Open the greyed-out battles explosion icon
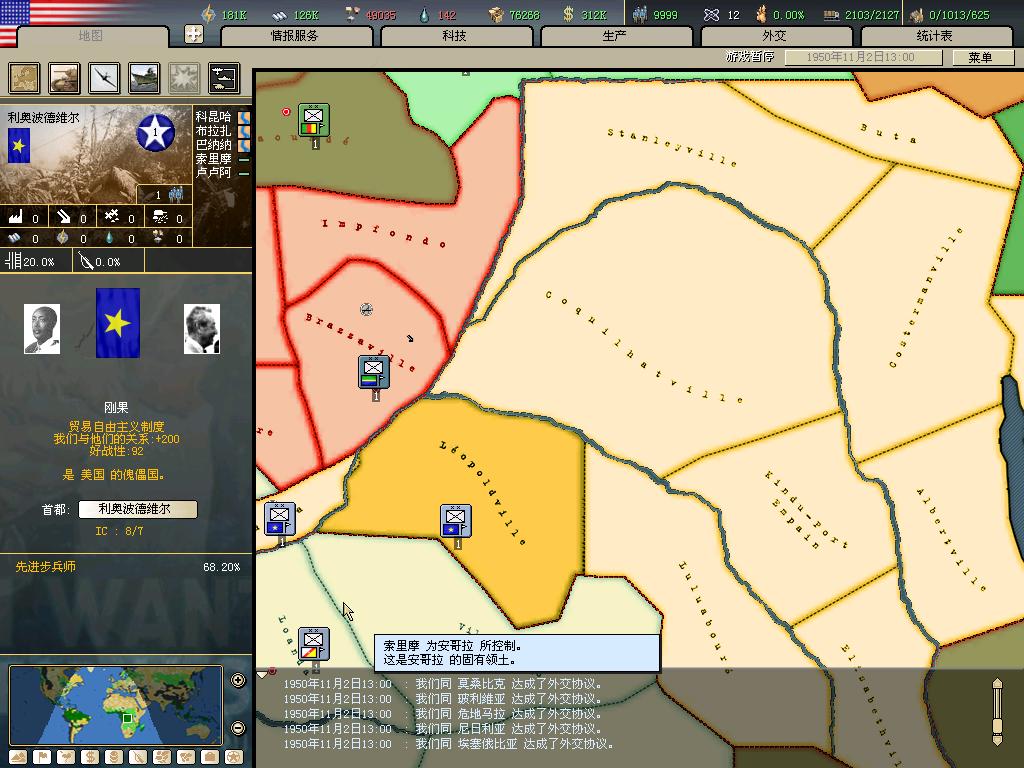Screen dimensions: 1024x768 (184, 78)
